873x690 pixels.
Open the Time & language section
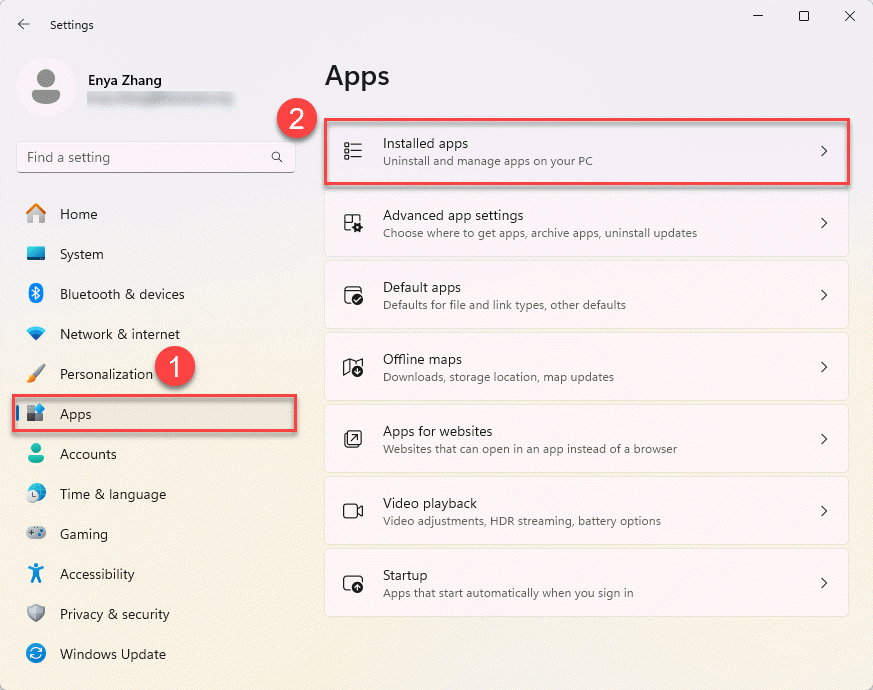point(112,494)
